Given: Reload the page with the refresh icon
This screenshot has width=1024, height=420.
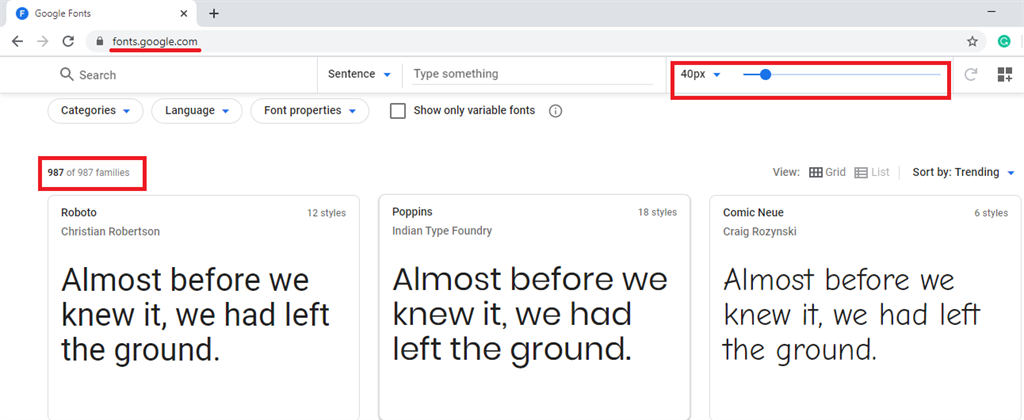Looking at the screenshot, I should point(67,41).
